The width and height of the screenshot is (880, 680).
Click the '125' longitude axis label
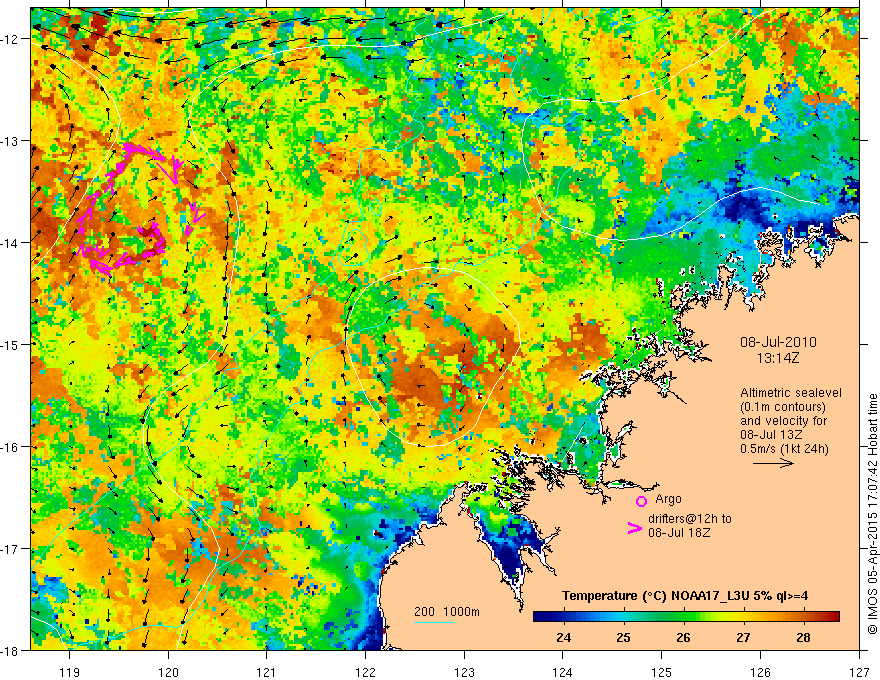coord(662,672)
